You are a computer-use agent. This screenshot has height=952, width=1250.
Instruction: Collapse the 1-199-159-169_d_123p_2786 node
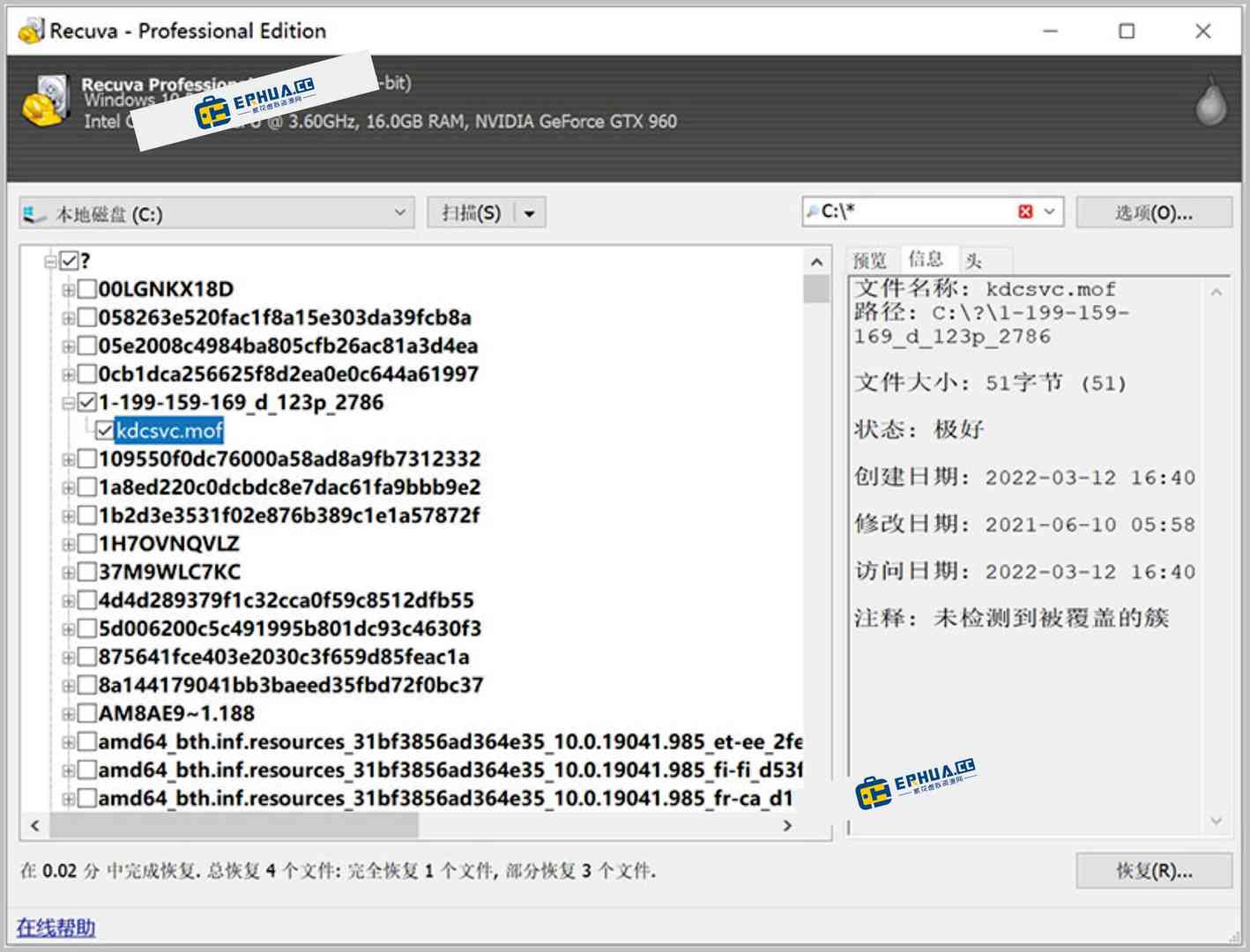68,403
